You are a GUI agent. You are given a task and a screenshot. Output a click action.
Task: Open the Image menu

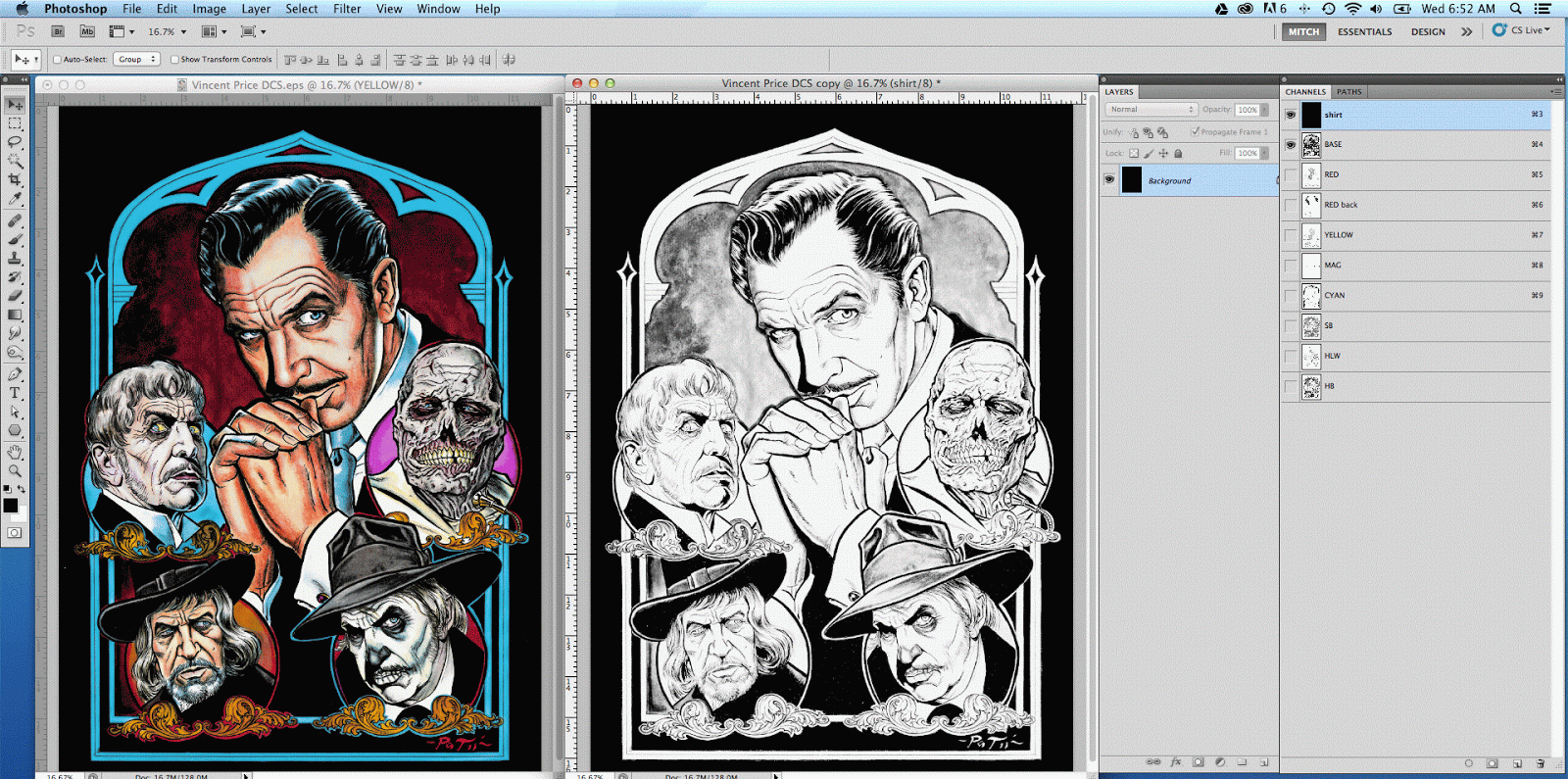(209, 9)
